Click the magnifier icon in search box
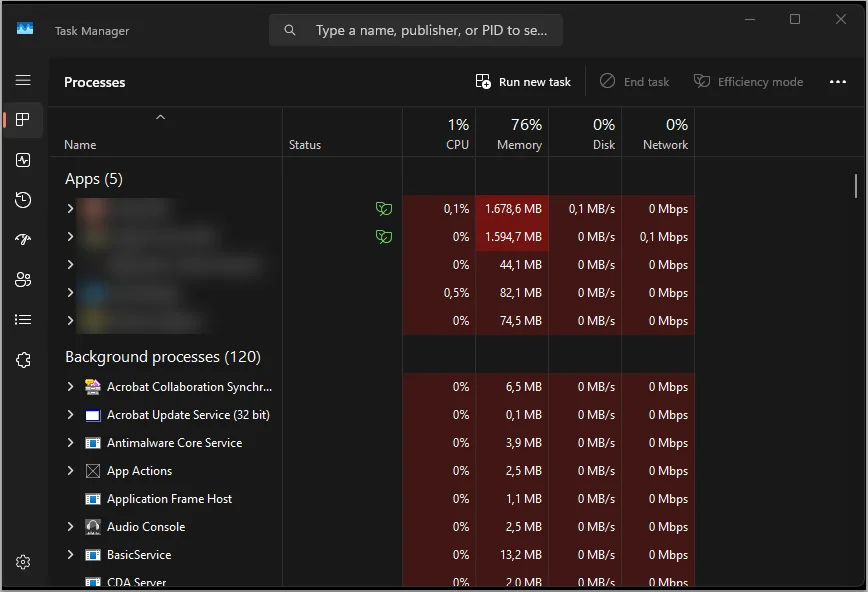868x592 pixels. coord(290,30)
